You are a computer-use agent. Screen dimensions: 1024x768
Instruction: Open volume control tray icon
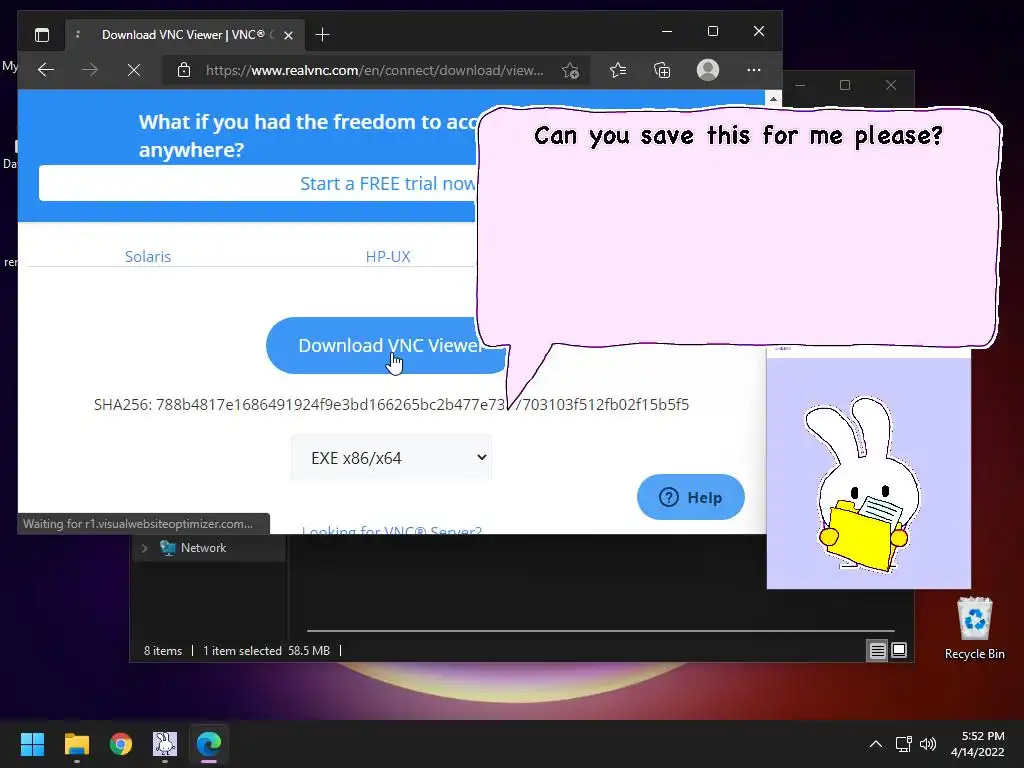[x=928, y=744]
